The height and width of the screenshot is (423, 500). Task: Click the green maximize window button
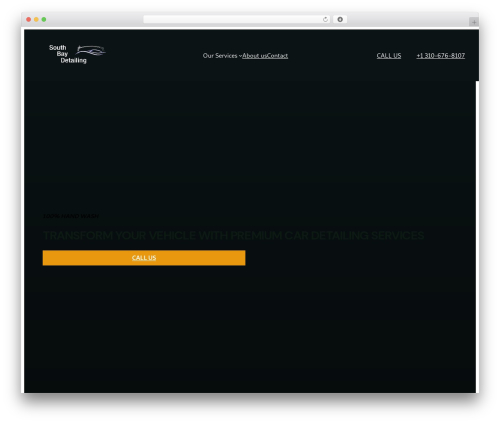tap(44, 19)
